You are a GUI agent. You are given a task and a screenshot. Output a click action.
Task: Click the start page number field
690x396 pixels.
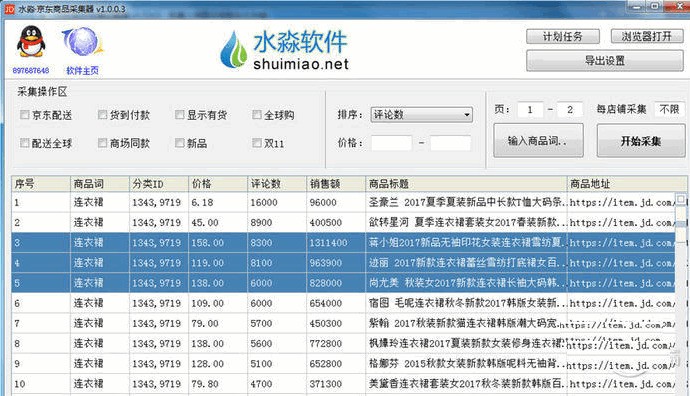tap(530, 110)
